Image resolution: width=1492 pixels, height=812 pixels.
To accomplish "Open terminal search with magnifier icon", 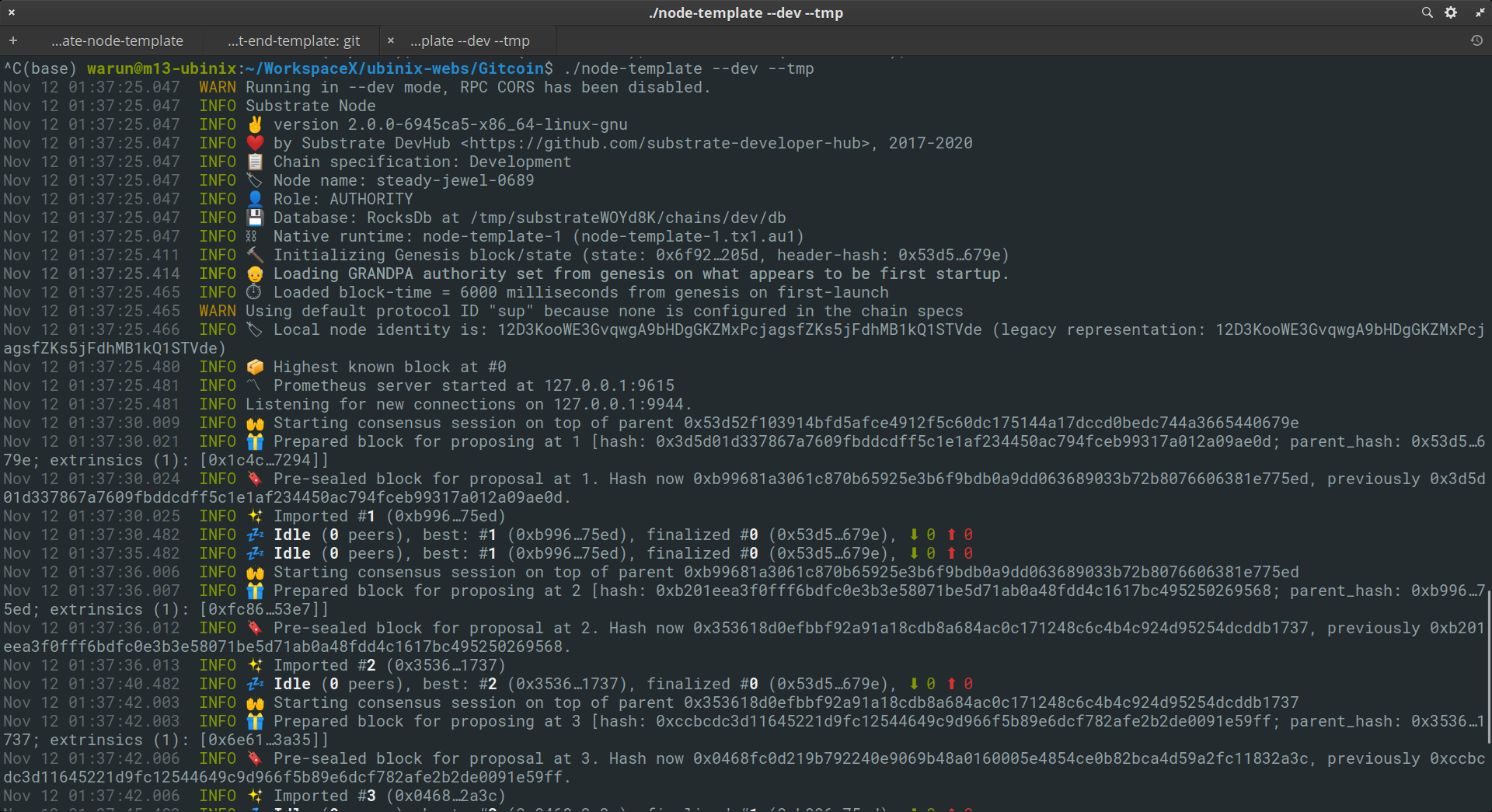I will tap(1427, 12).
